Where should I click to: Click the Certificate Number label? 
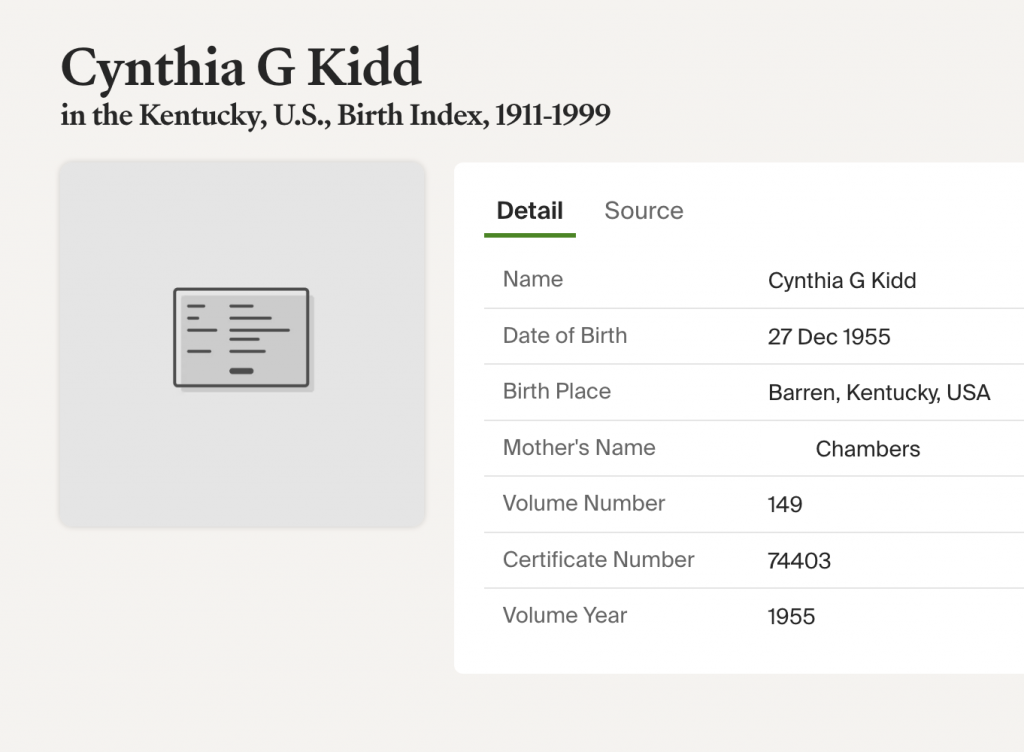[598, 560]
